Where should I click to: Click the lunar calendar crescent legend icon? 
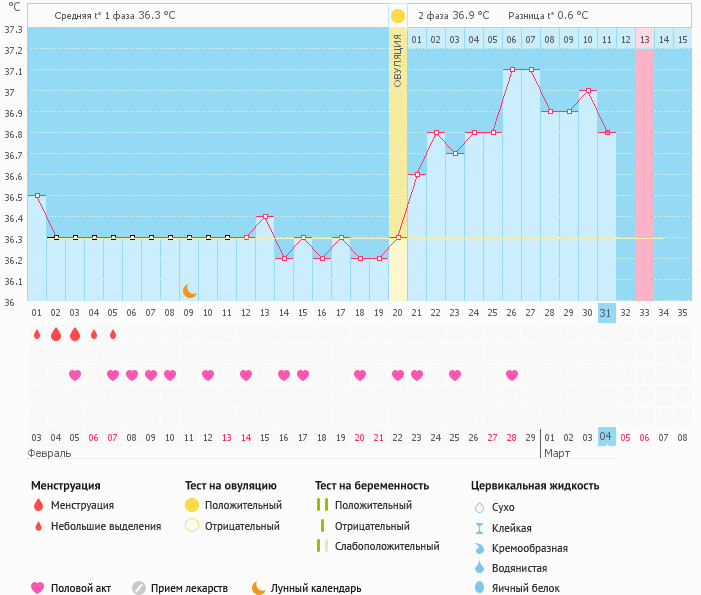(259, 588)
